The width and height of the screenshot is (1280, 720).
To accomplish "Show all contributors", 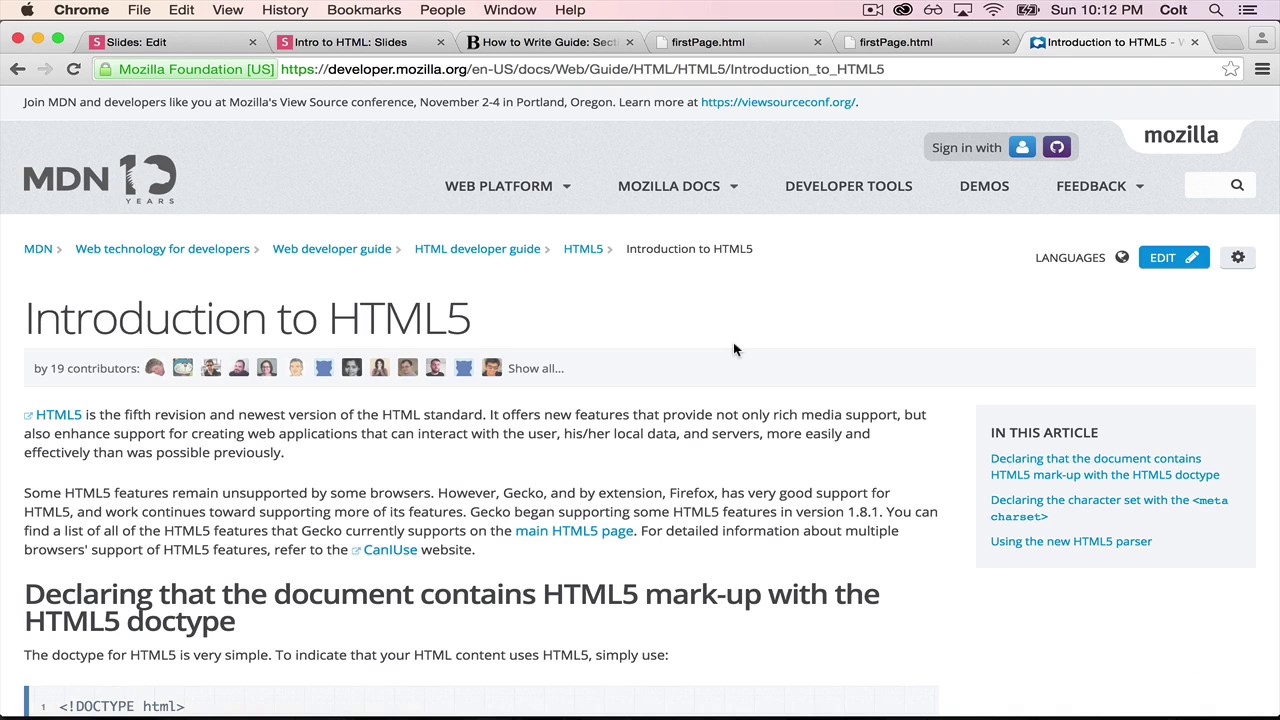I will tap(535, 368).
